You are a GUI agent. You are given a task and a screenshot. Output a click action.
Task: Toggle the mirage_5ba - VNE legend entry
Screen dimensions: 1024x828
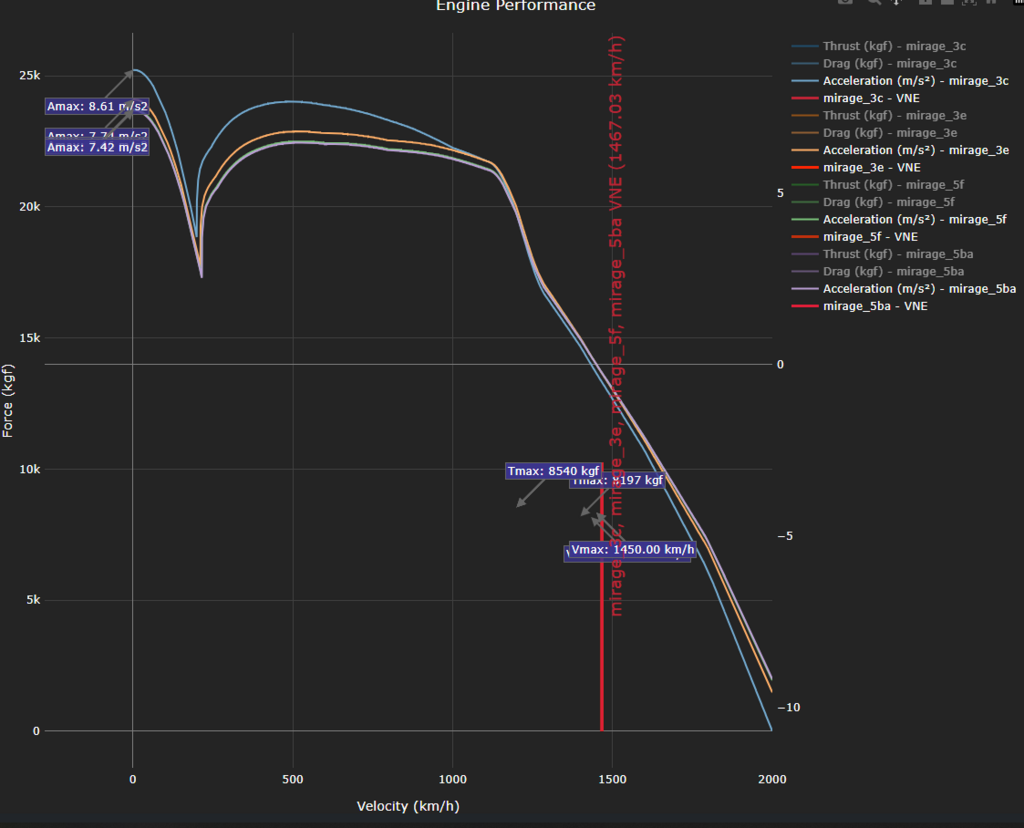(x=874, y=306)
